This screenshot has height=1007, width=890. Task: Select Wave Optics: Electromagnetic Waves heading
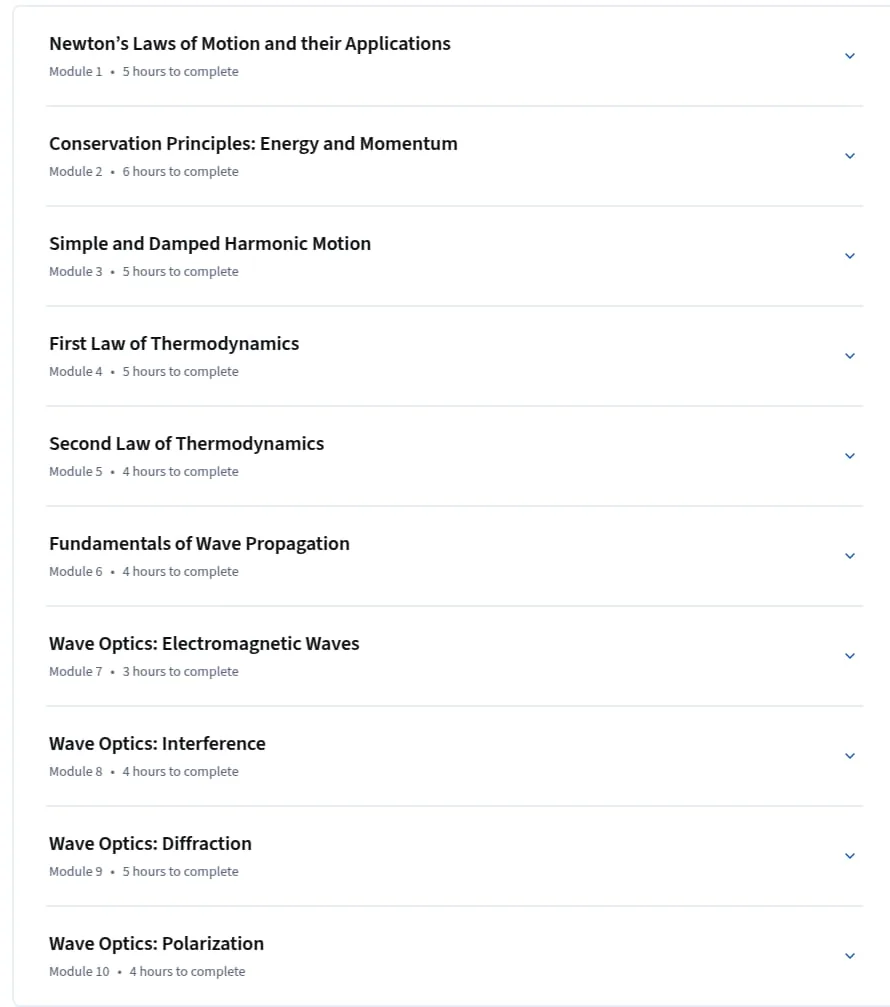coord(204,644)
